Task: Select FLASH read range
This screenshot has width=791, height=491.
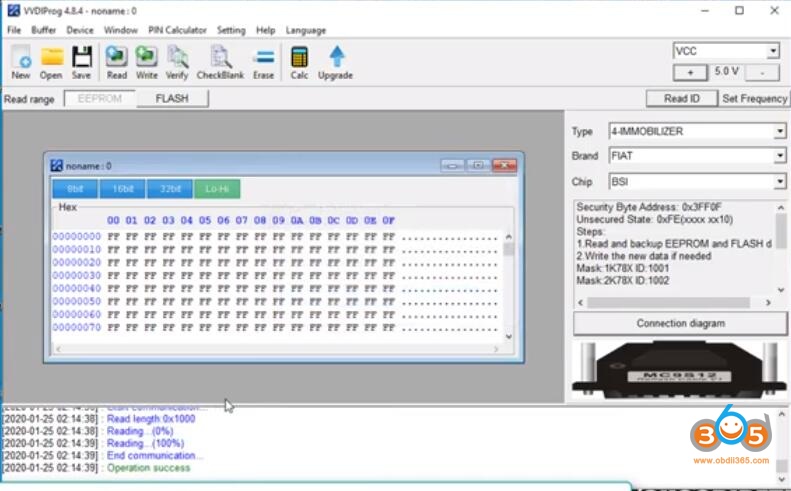Action: click(x=172, y=98)
